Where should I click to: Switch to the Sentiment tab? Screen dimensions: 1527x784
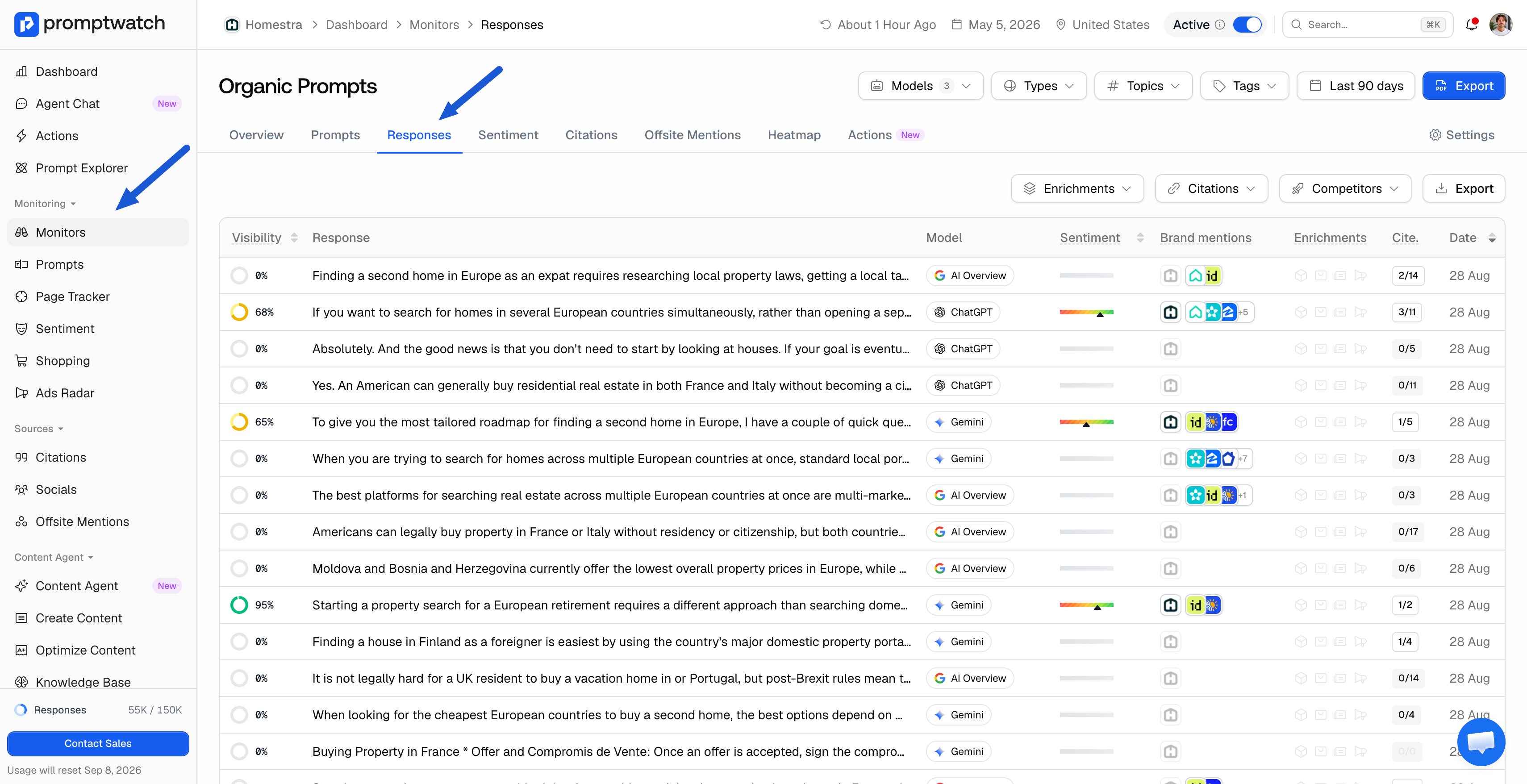508,135
